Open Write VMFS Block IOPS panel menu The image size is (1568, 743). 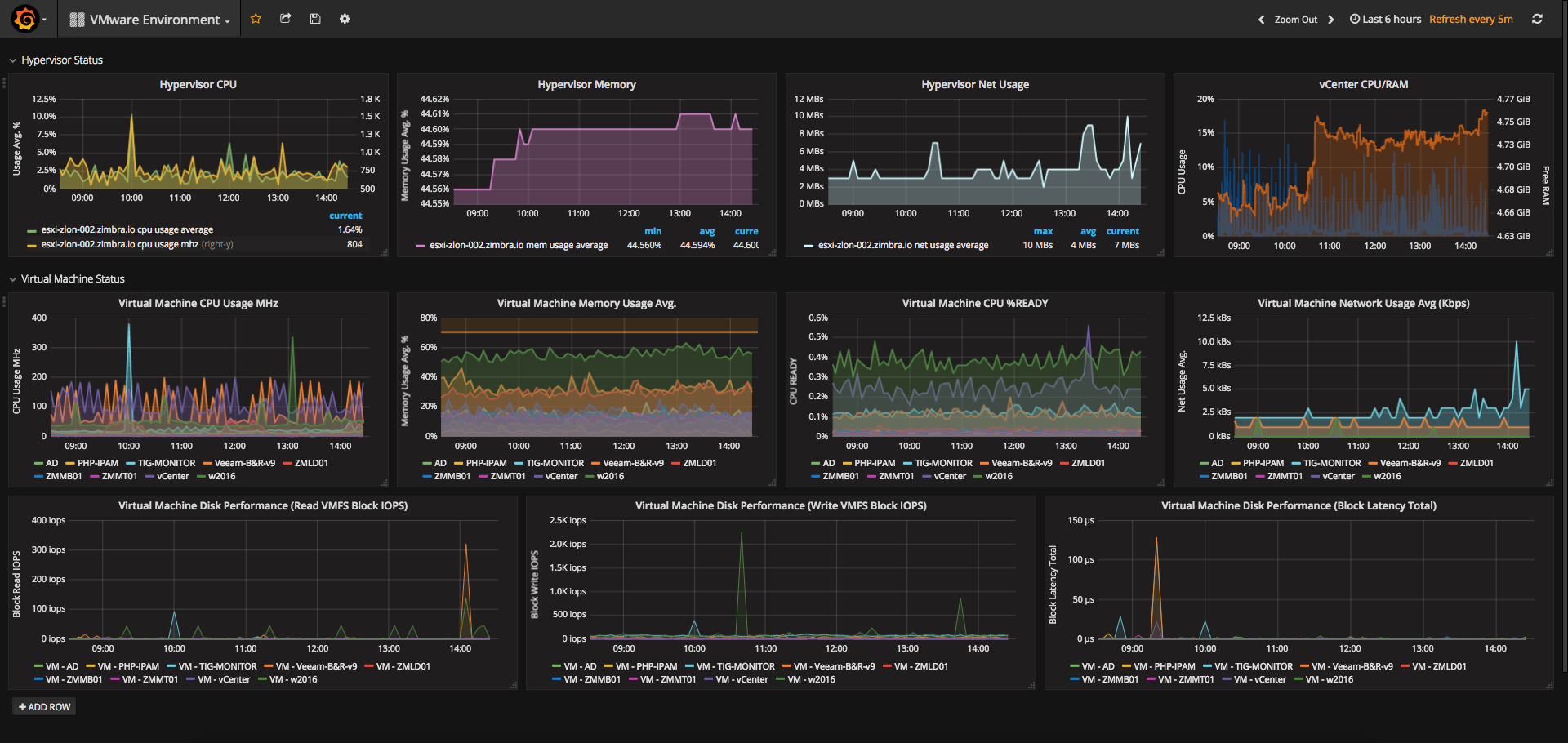click(781, 505)
